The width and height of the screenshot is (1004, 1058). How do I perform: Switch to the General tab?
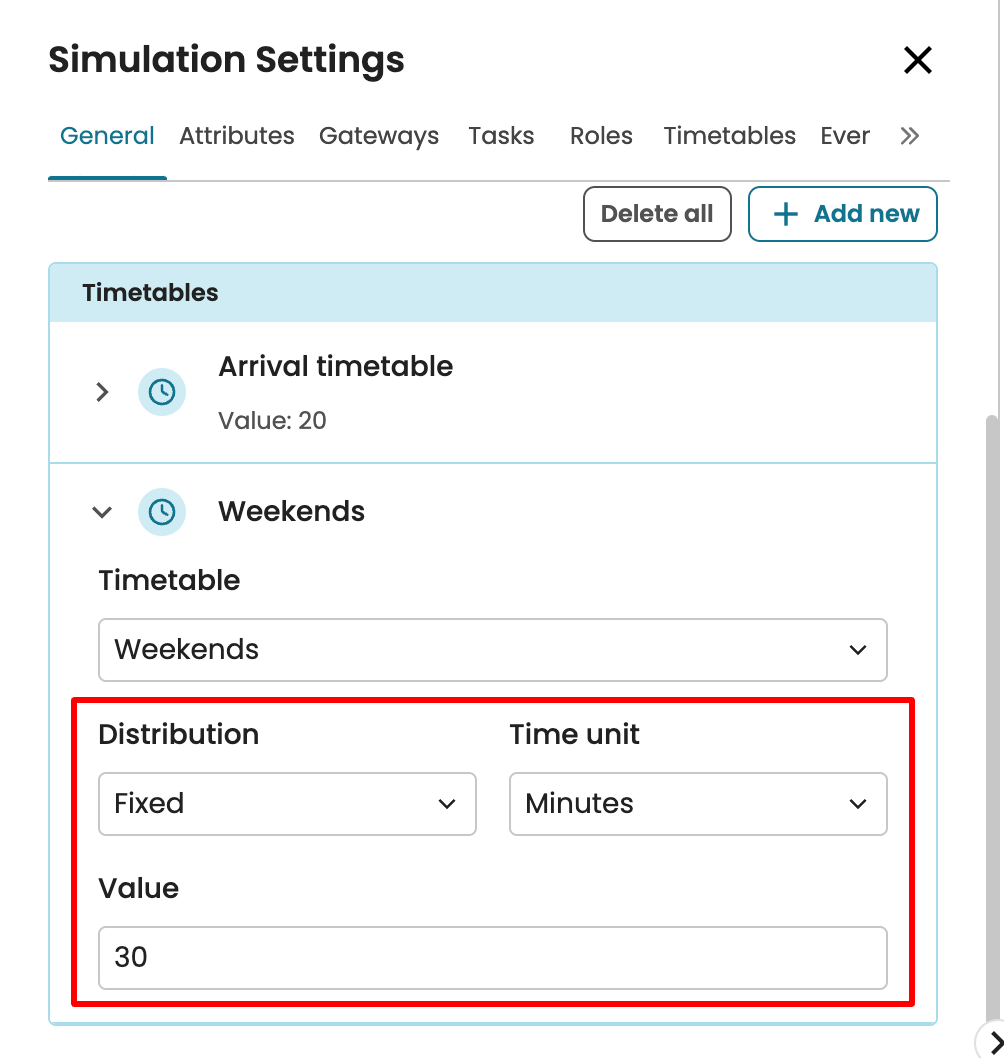[x=107, y=136]
